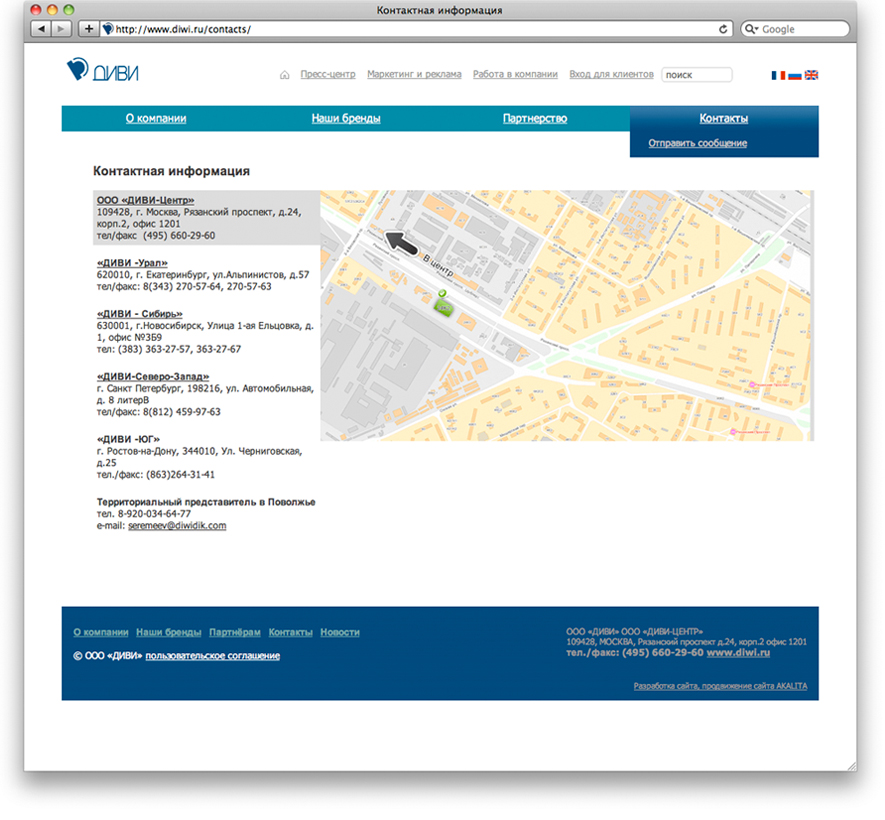Click the plus Add bookmark button

pyautogui.click(x=89, y=28)
